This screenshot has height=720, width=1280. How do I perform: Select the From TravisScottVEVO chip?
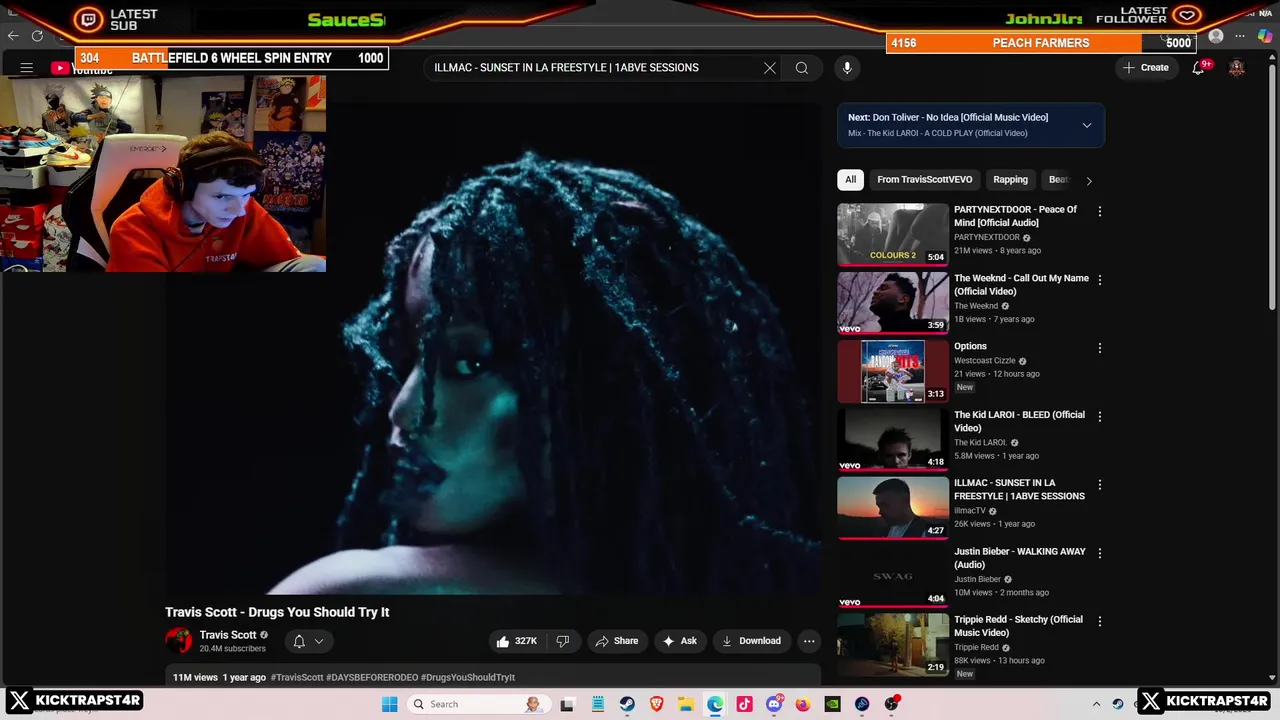[925, 180]
